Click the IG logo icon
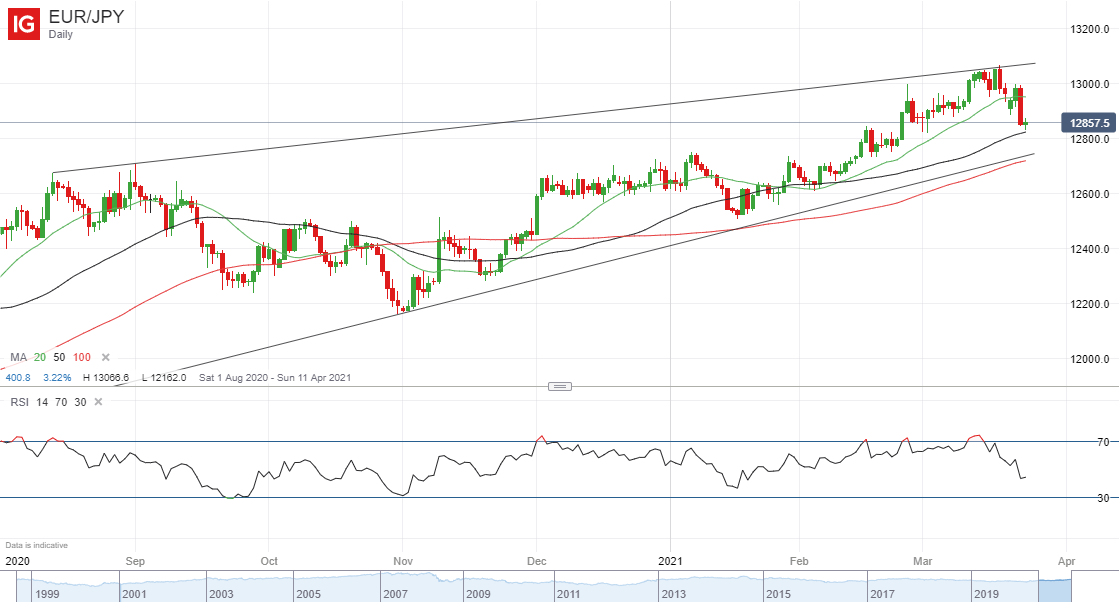Image resolution: width=1119 pixels, height=602 pixels. tap(24, 24)
